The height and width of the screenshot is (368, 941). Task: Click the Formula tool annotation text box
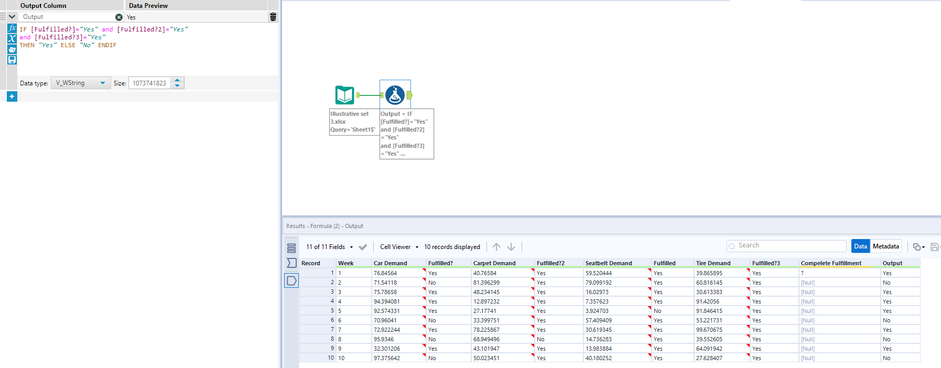[406, 133]
